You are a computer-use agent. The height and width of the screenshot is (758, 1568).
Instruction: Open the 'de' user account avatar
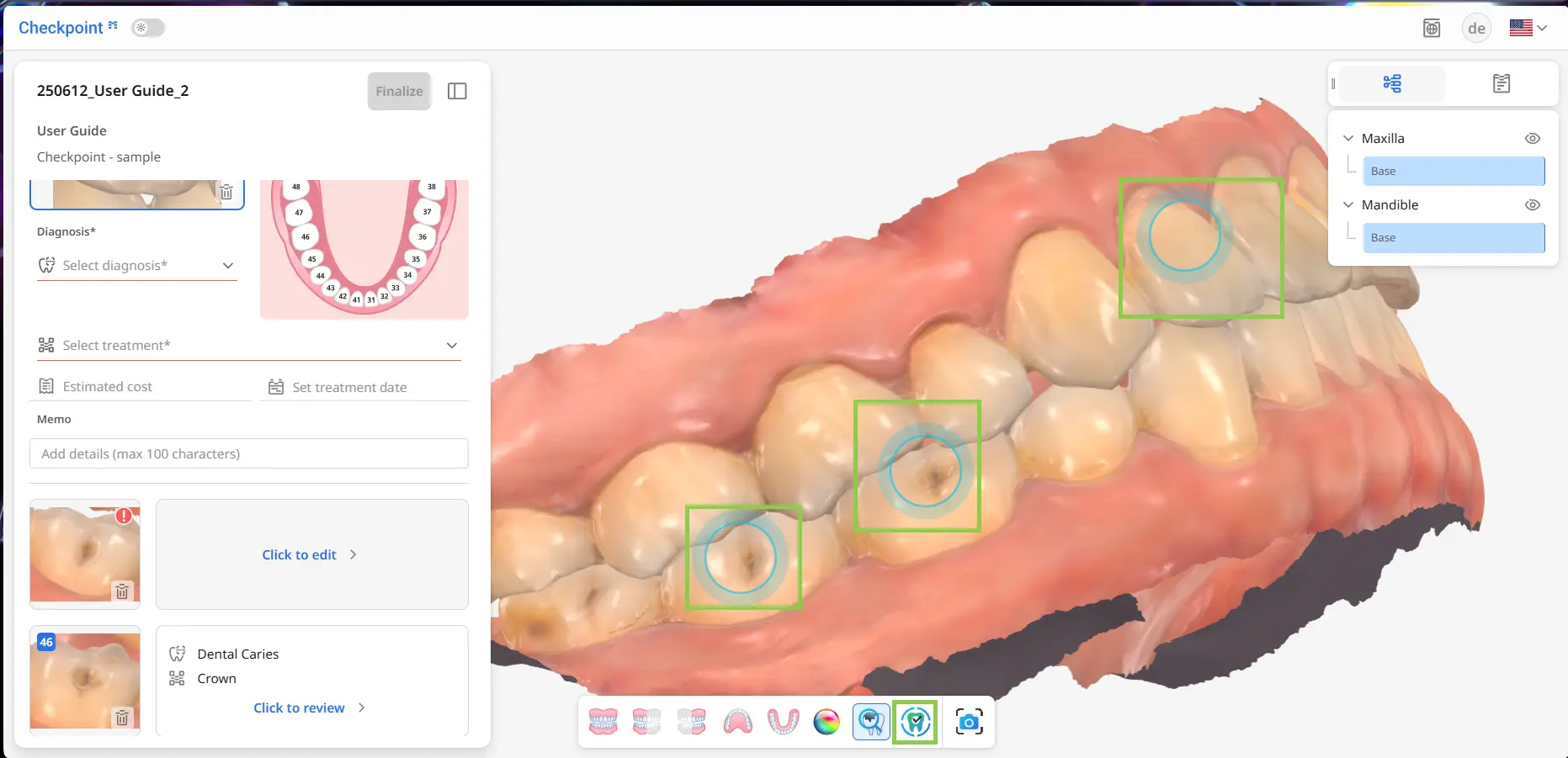coord(1476,28)
